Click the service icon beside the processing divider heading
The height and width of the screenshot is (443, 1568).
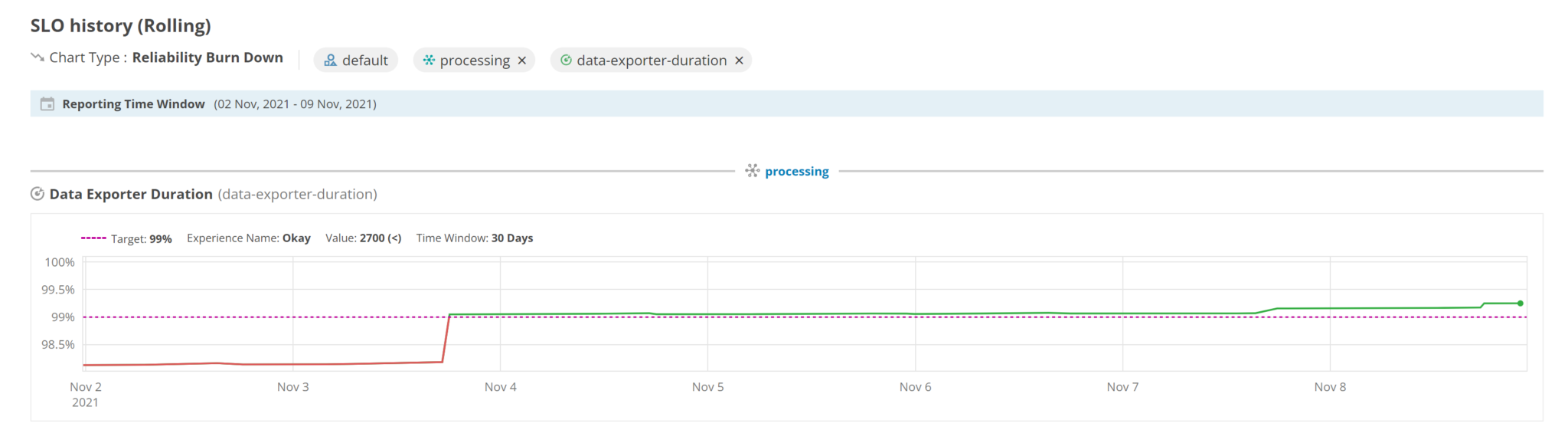[x=753, y=171]
